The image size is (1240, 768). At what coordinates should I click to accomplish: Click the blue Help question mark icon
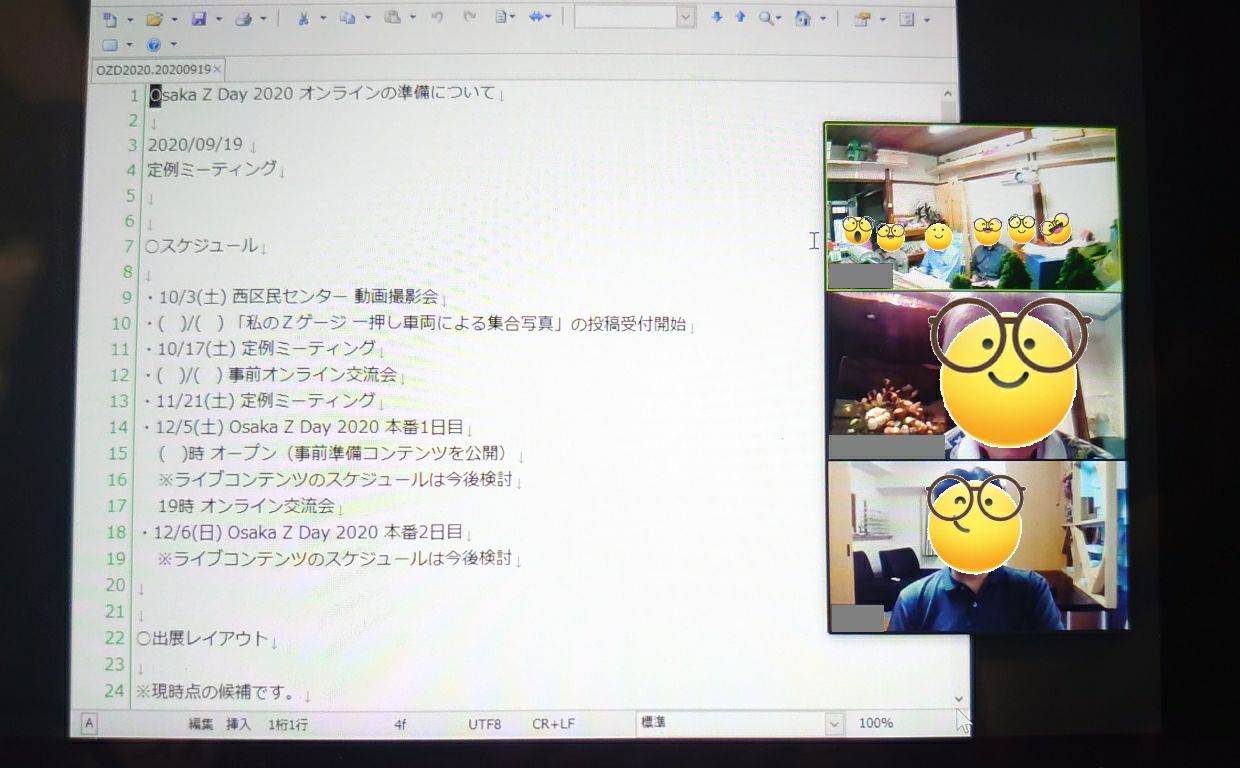(x=153, y=45)
